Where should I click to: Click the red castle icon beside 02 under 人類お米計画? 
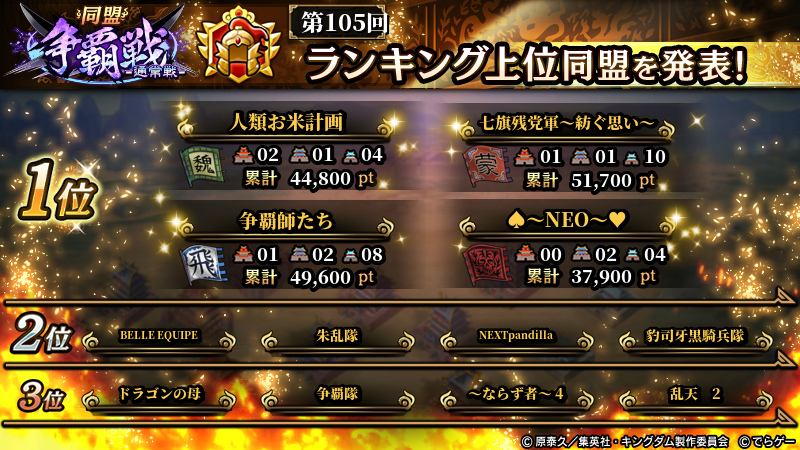click(x=244, y=155)
